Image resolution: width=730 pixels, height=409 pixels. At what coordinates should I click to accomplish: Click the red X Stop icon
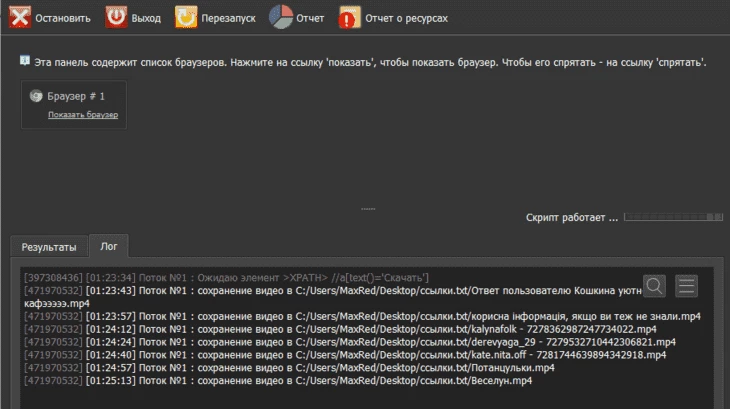tap(20, 18)
